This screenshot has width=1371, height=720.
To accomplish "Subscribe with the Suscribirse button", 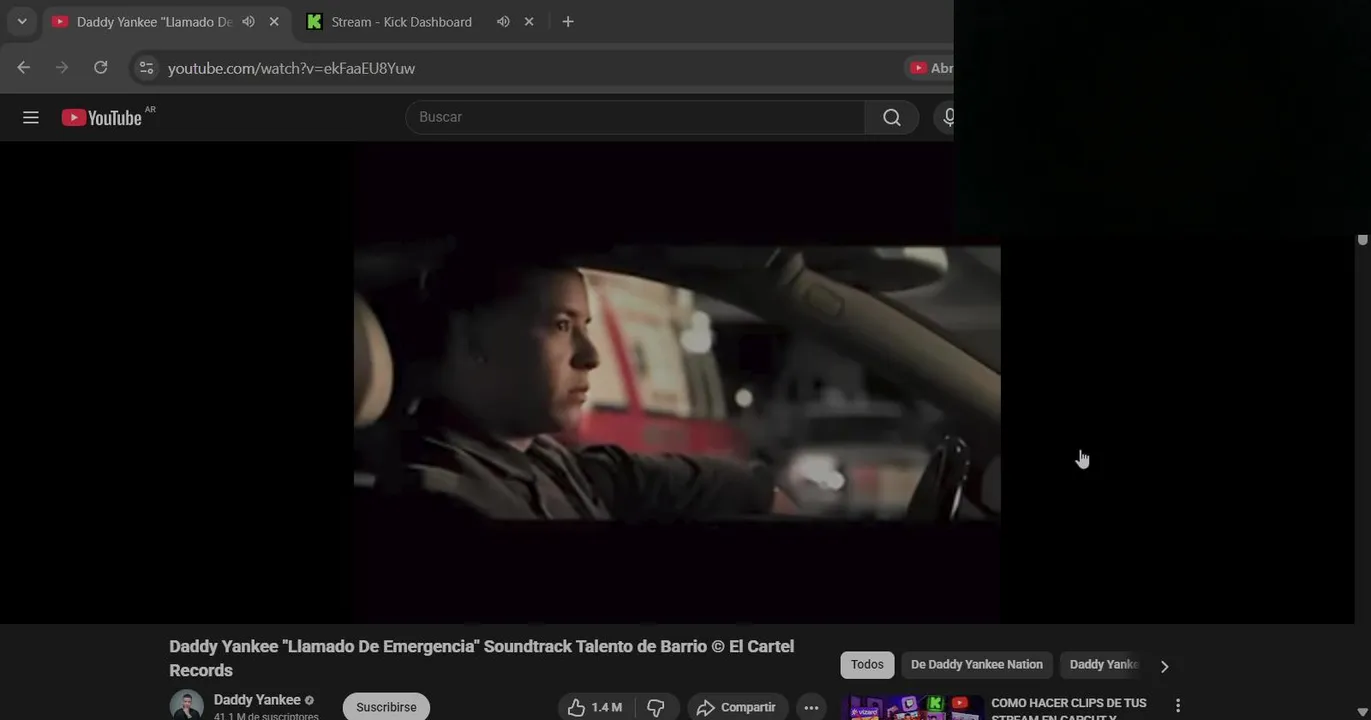I will click(x=386, y=707).
